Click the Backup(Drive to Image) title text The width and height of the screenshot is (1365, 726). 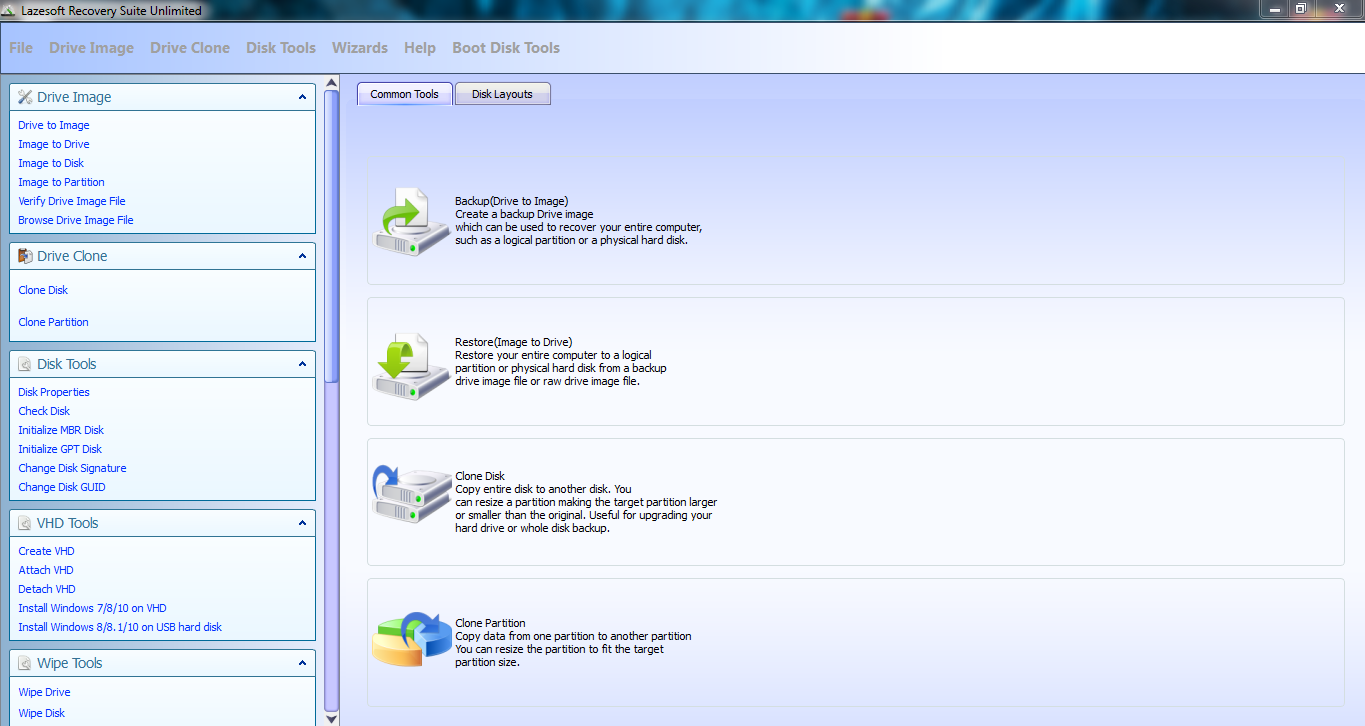coord(512,201)
